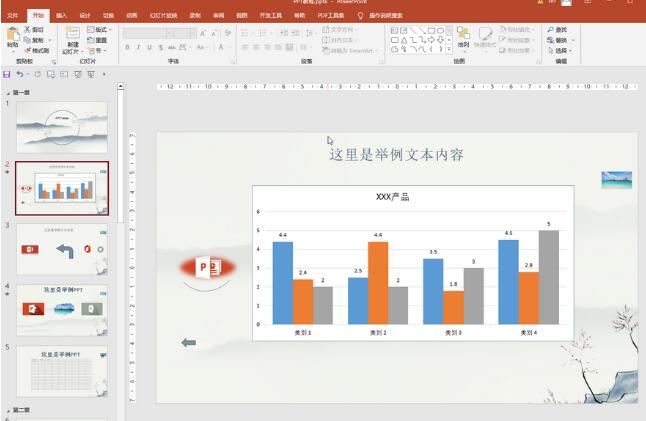Click the decrease font size icon
This screenshot has height=421, width=646.
tap(214, 33)
